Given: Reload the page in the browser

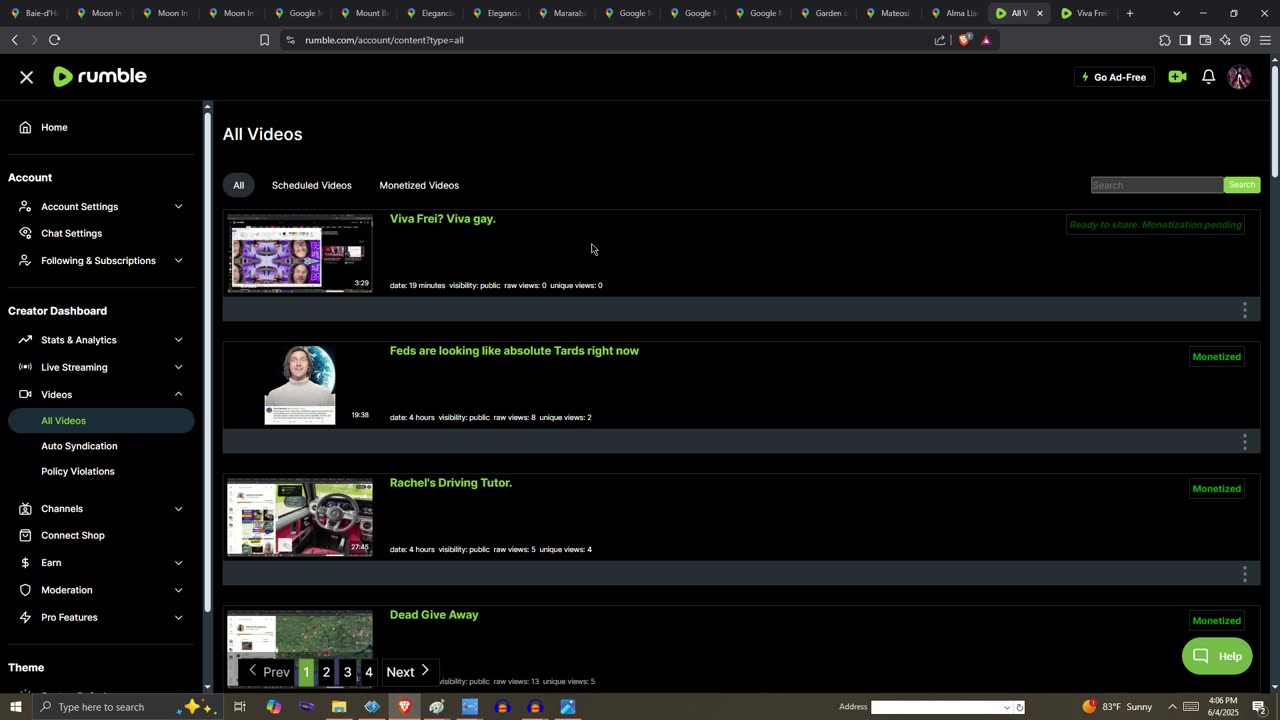Looking at the screenshot, I should click(x=54, y=40).
